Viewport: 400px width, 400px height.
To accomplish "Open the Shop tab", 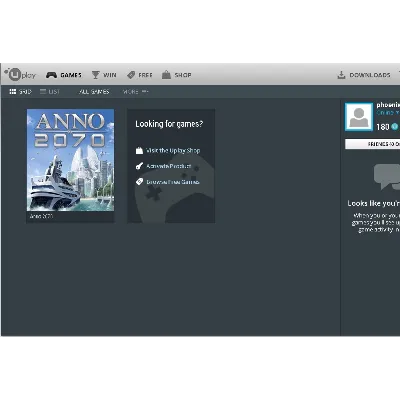I will (x=177, y=75).
